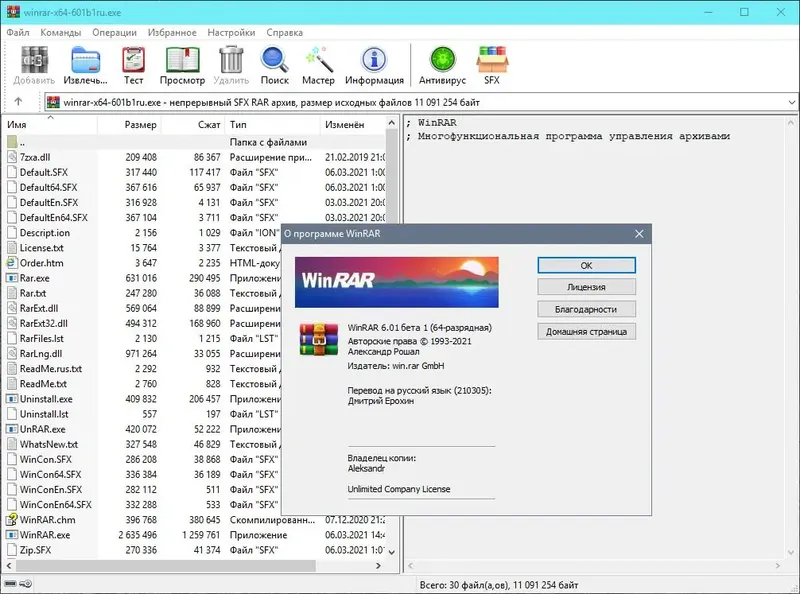This screenshot has width=800, height=594.
Task: Launch the Мастер wizard icon
Action: pyautogui.click(x=319, y=60)
